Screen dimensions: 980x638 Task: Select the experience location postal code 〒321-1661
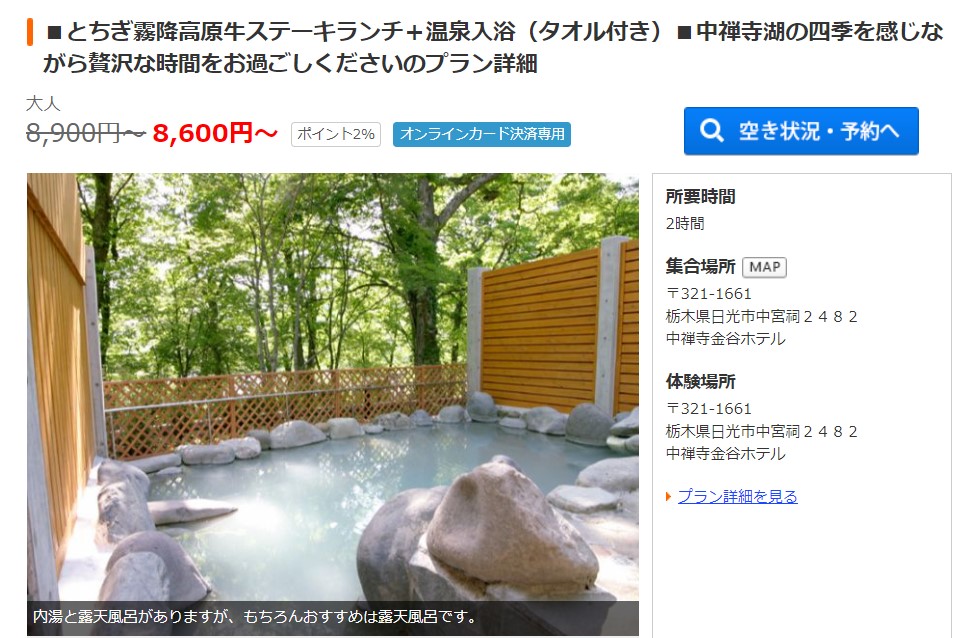click(x=709, y=409)
